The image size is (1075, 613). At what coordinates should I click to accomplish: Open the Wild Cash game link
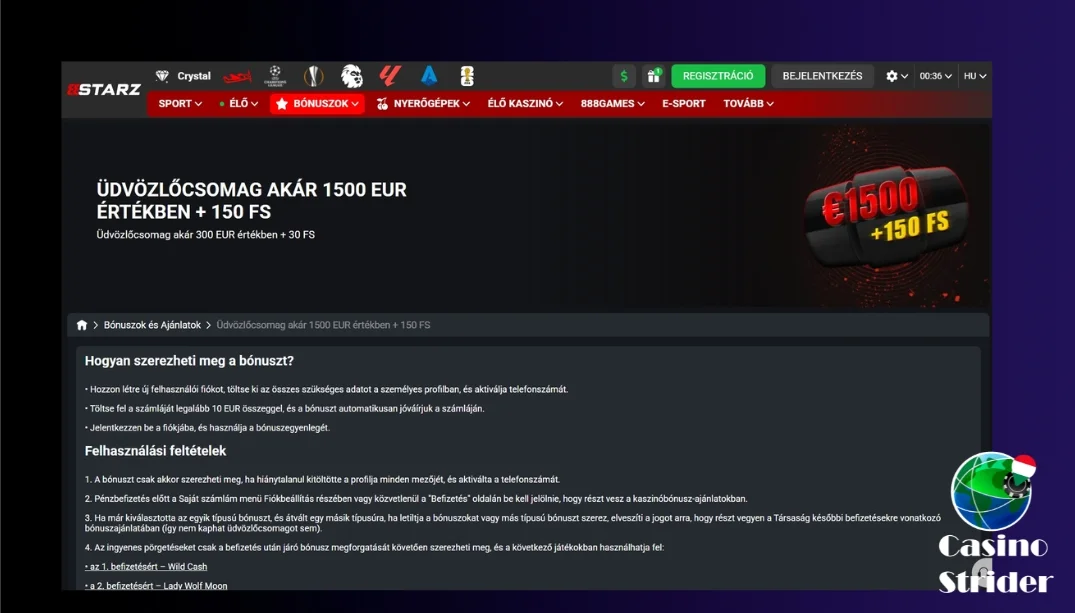tap(146, 566)
